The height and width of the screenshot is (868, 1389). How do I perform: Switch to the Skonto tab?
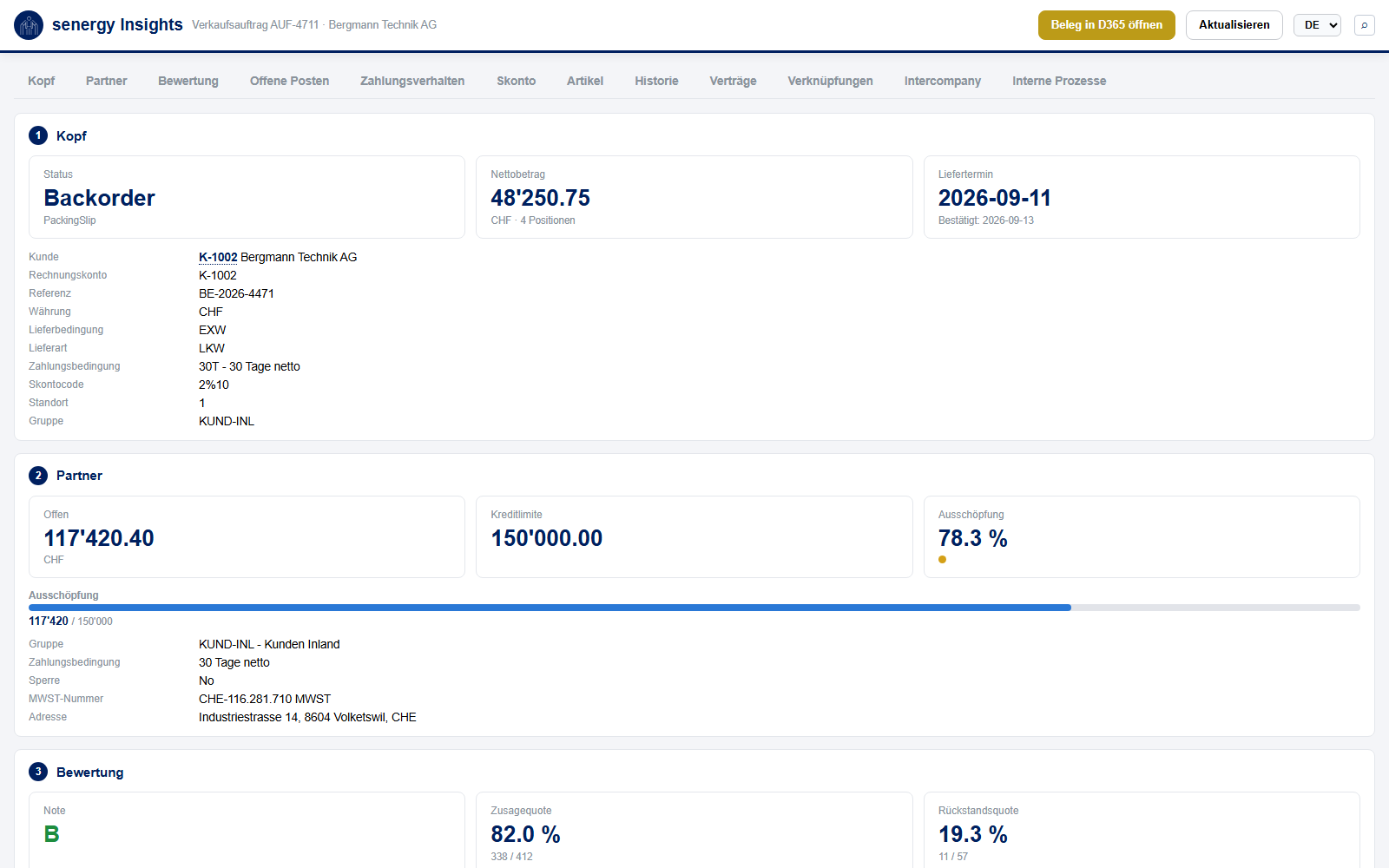(516, 81)
